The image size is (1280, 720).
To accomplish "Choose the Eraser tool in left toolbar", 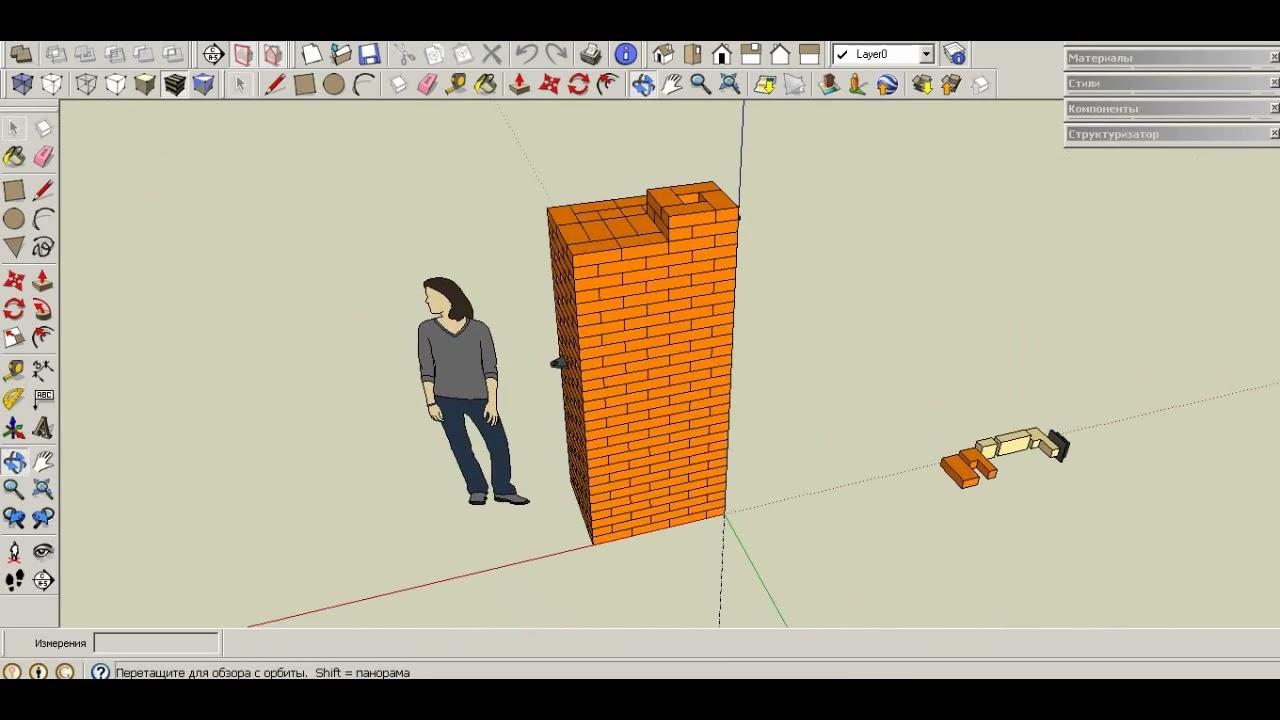I will (x=43, y=157).
